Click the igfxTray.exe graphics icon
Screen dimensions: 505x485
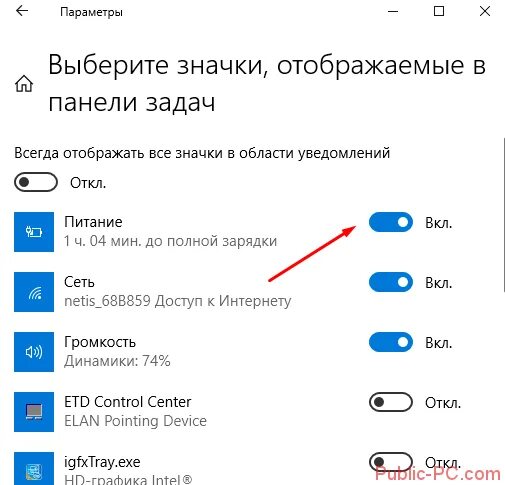pos(34,468)
